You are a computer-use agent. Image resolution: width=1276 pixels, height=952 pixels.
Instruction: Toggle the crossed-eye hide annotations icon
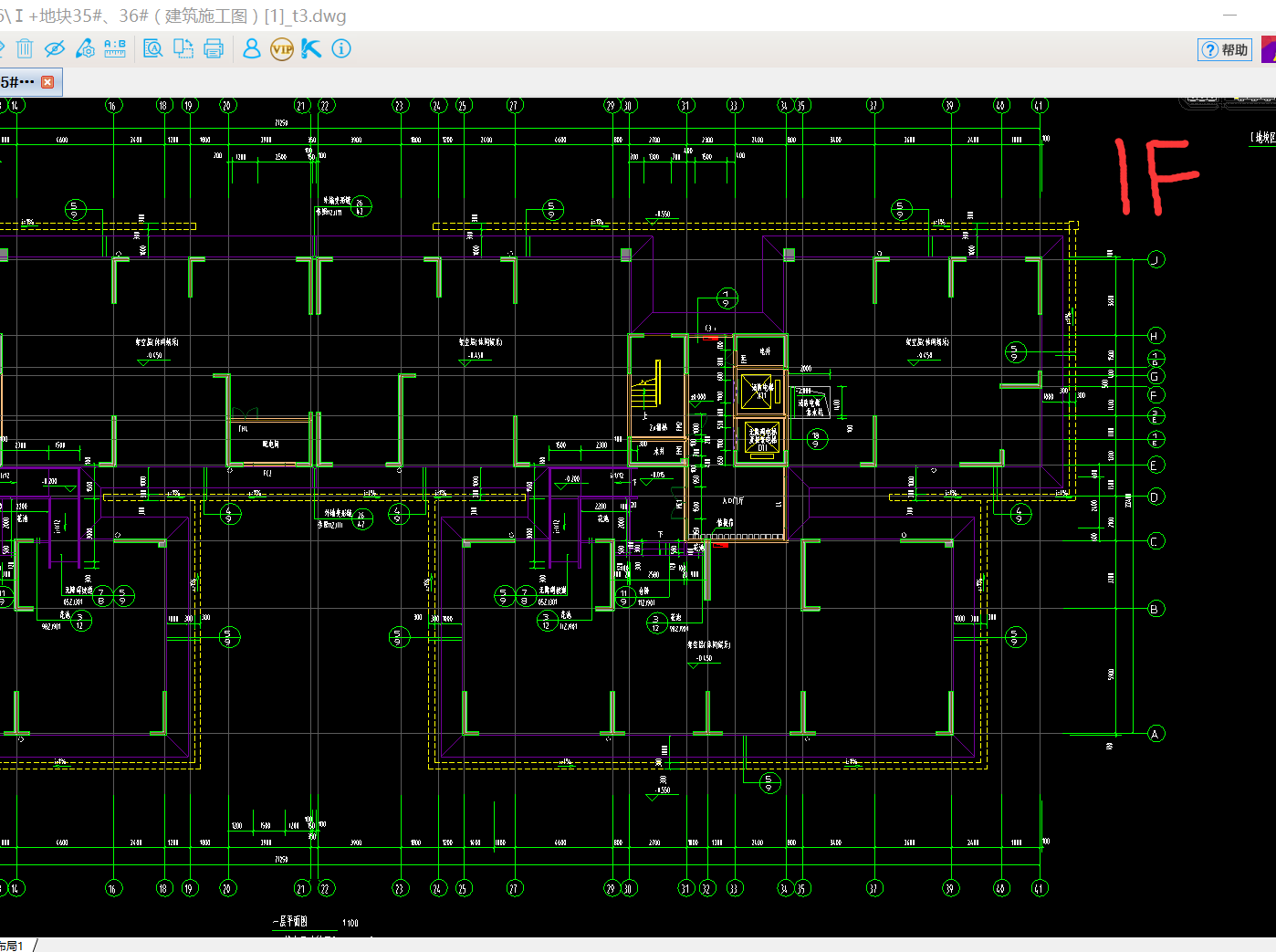coord(55,48)
